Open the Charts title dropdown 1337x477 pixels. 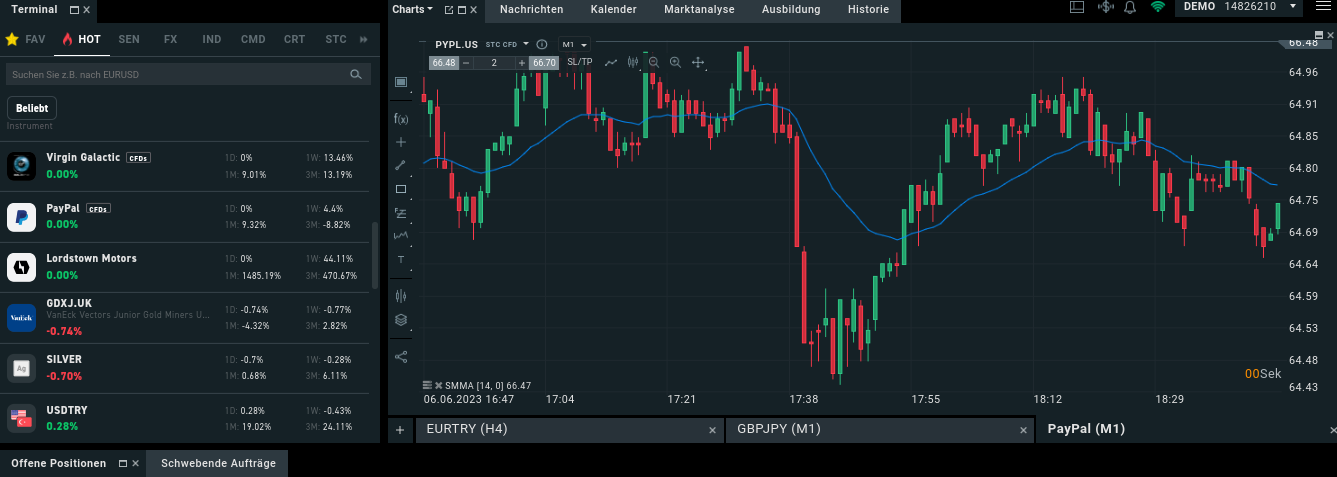pos(413,9)
